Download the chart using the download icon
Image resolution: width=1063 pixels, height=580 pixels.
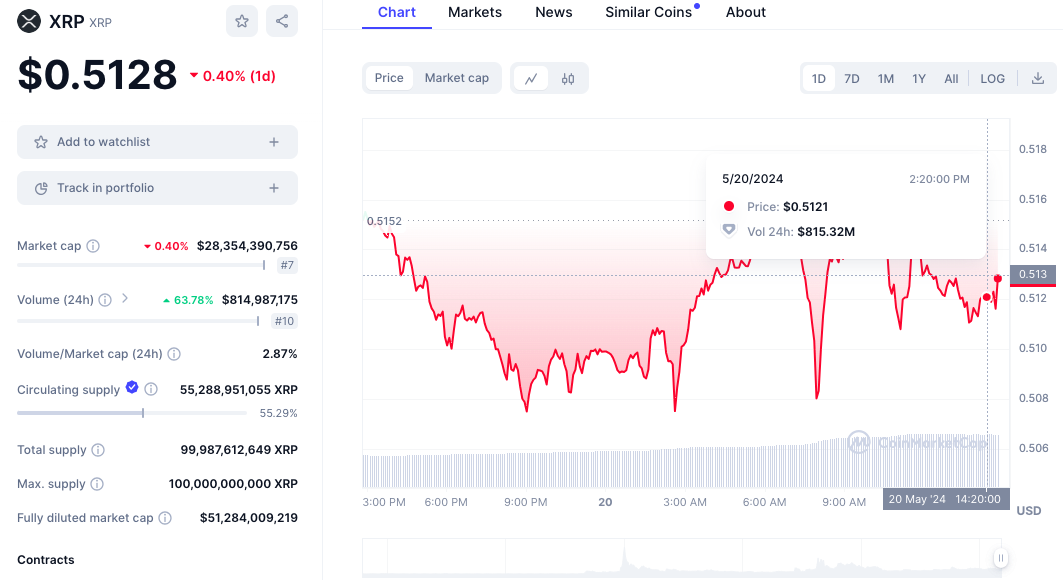pos(1038,77)
